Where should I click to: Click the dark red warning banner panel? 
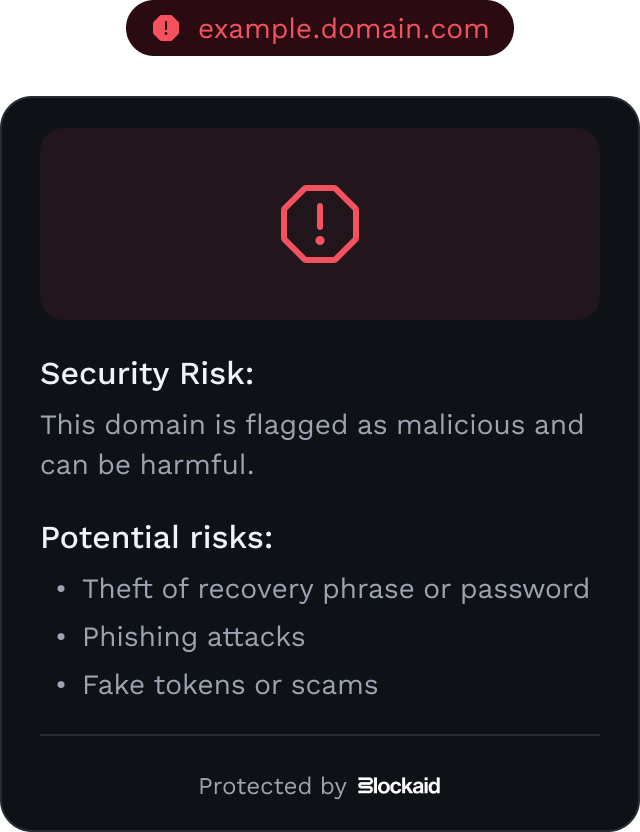click(x=320, y=224)
